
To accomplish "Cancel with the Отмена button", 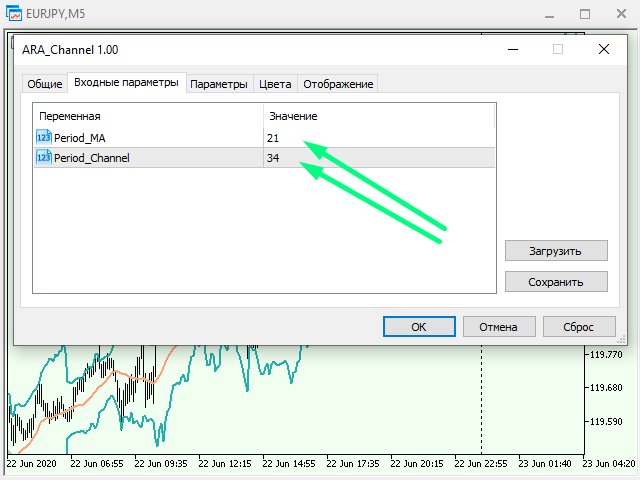I will (499, 327).
